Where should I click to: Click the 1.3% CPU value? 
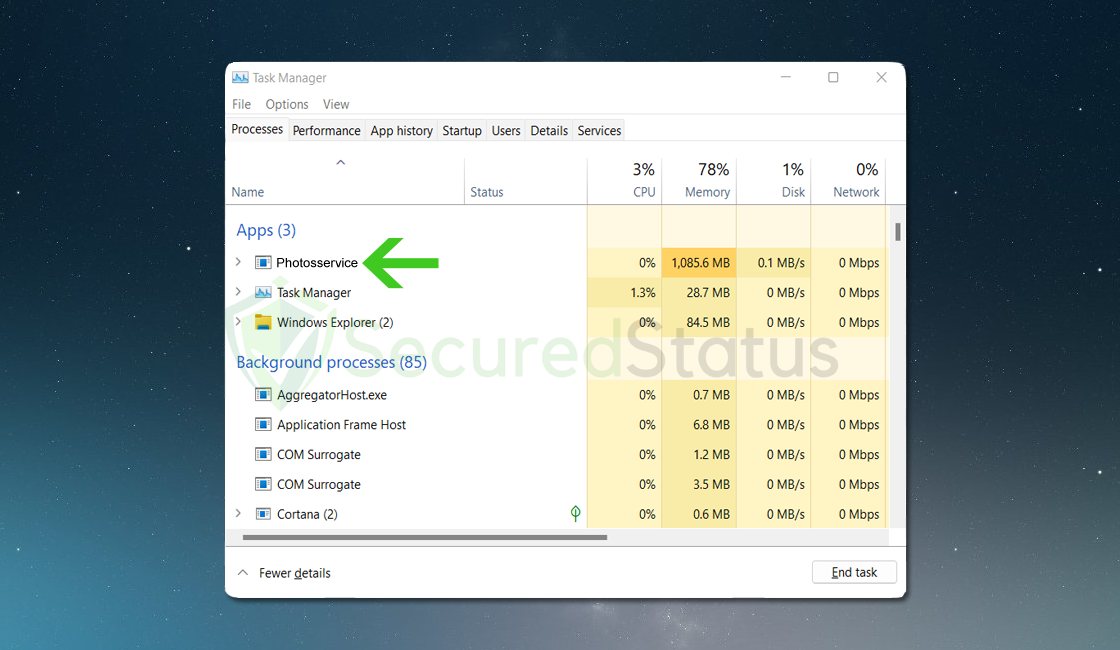pos(643,292)
